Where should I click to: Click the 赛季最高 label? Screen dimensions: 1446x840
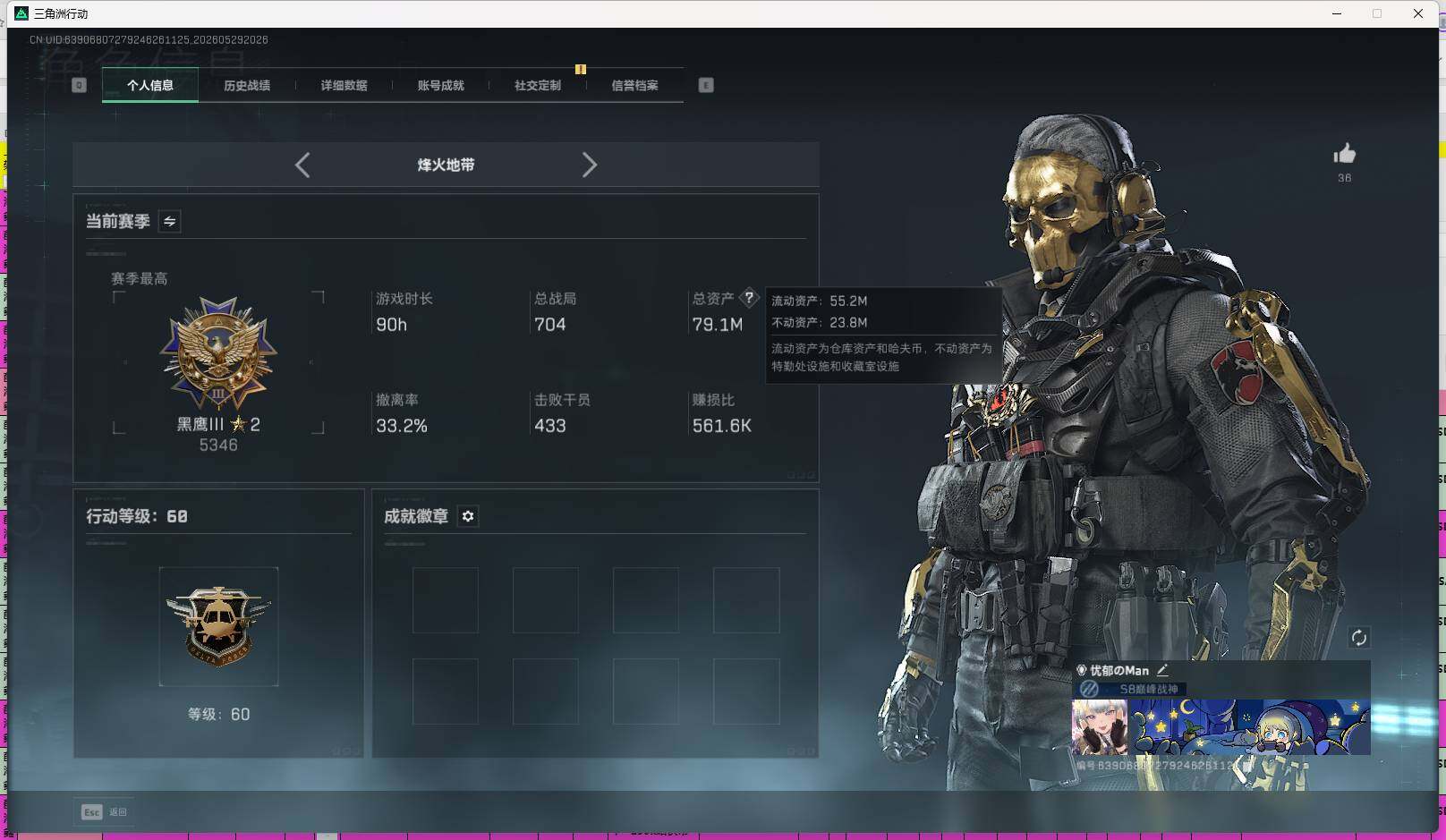click(x=140, y=278)
